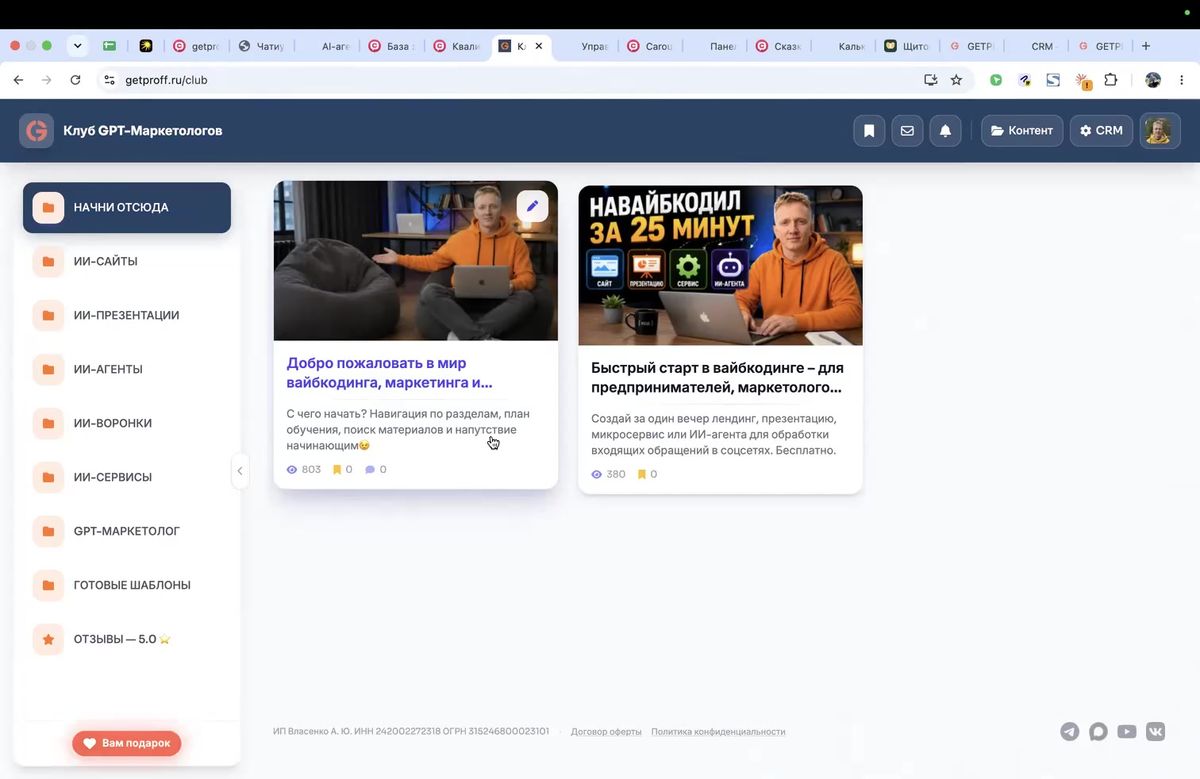The height and width of the screenshot is (779, 1200).
Task: Select the ИИ-АГЕНТЫ sidebar section
Action: point(127,370)
